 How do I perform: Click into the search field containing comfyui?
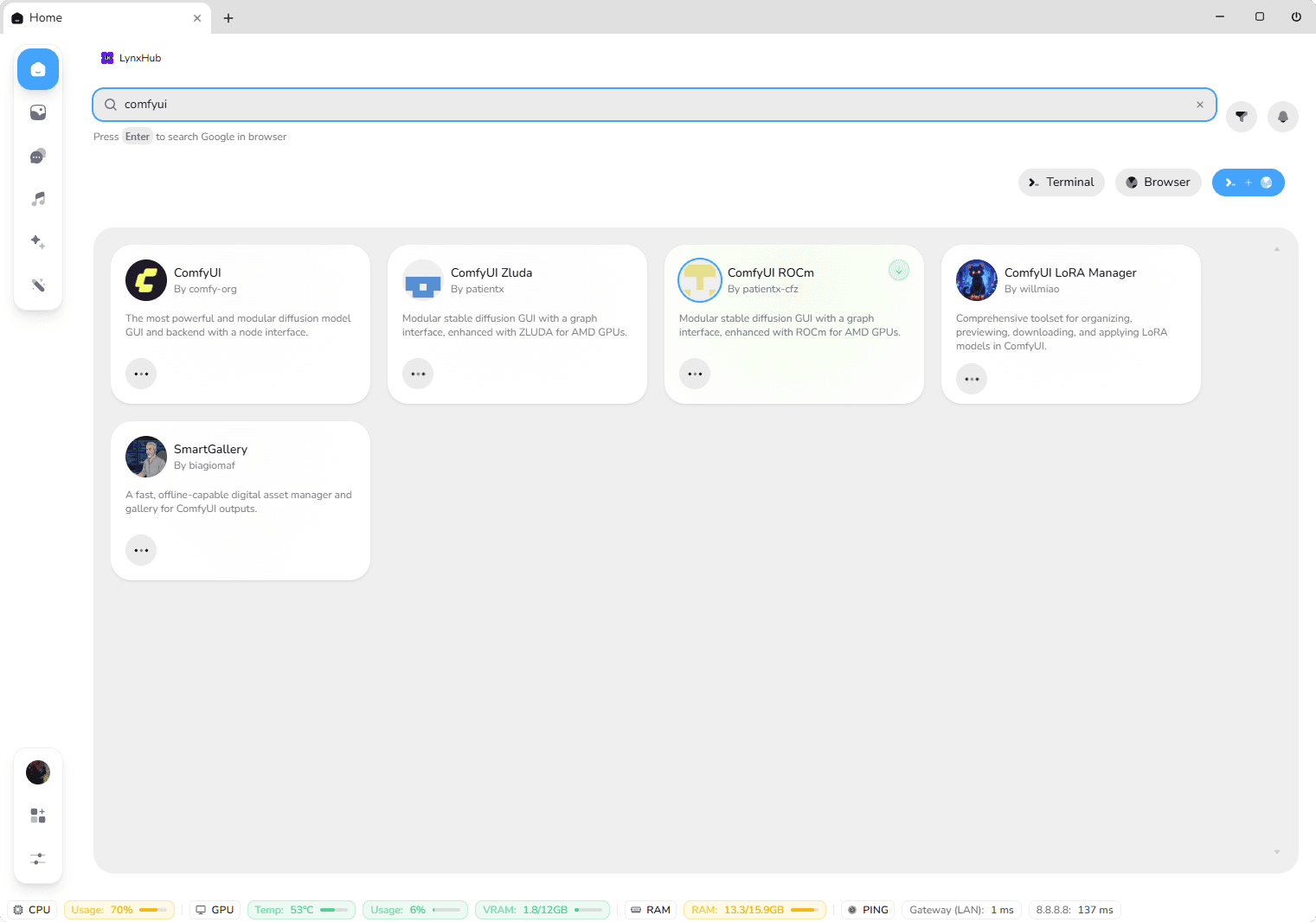[x=654, y=105]
